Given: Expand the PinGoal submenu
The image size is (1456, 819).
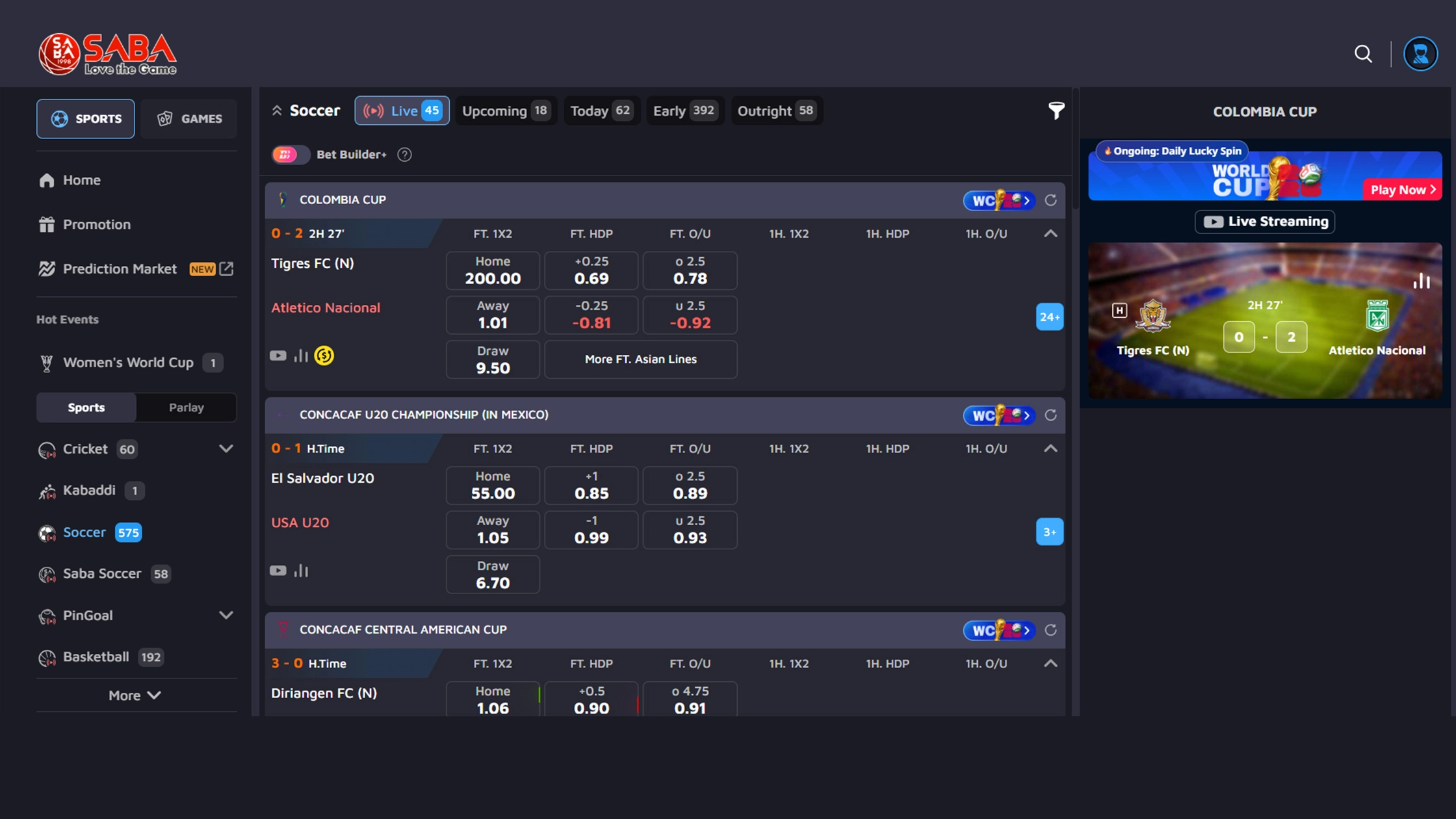Looking at the screenshot, I should (226, 616).
